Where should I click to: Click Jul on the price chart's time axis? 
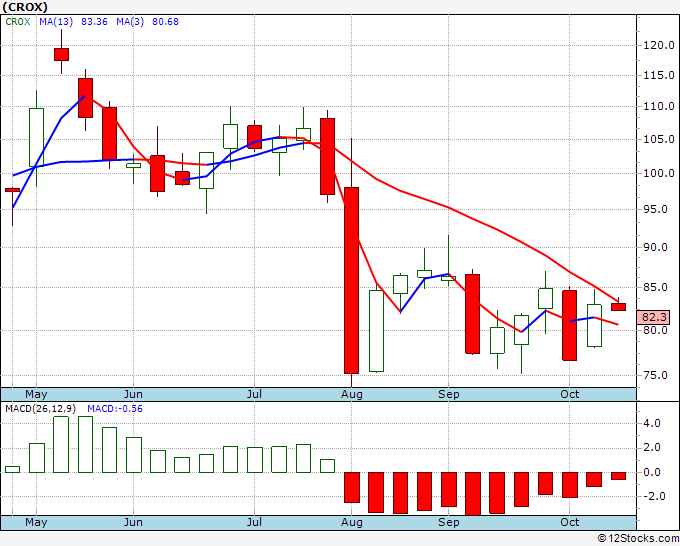[x=254, y=395]
